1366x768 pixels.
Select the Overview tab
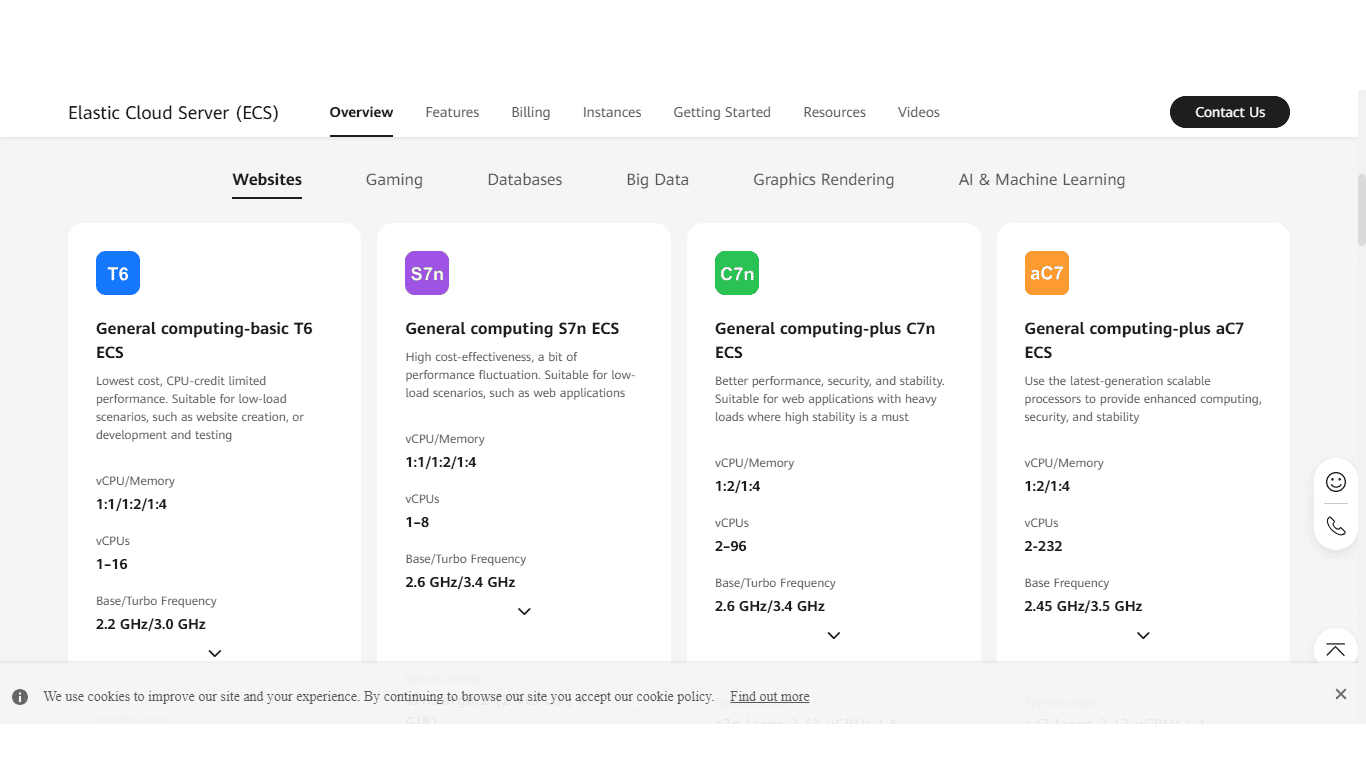coord(361,112)
